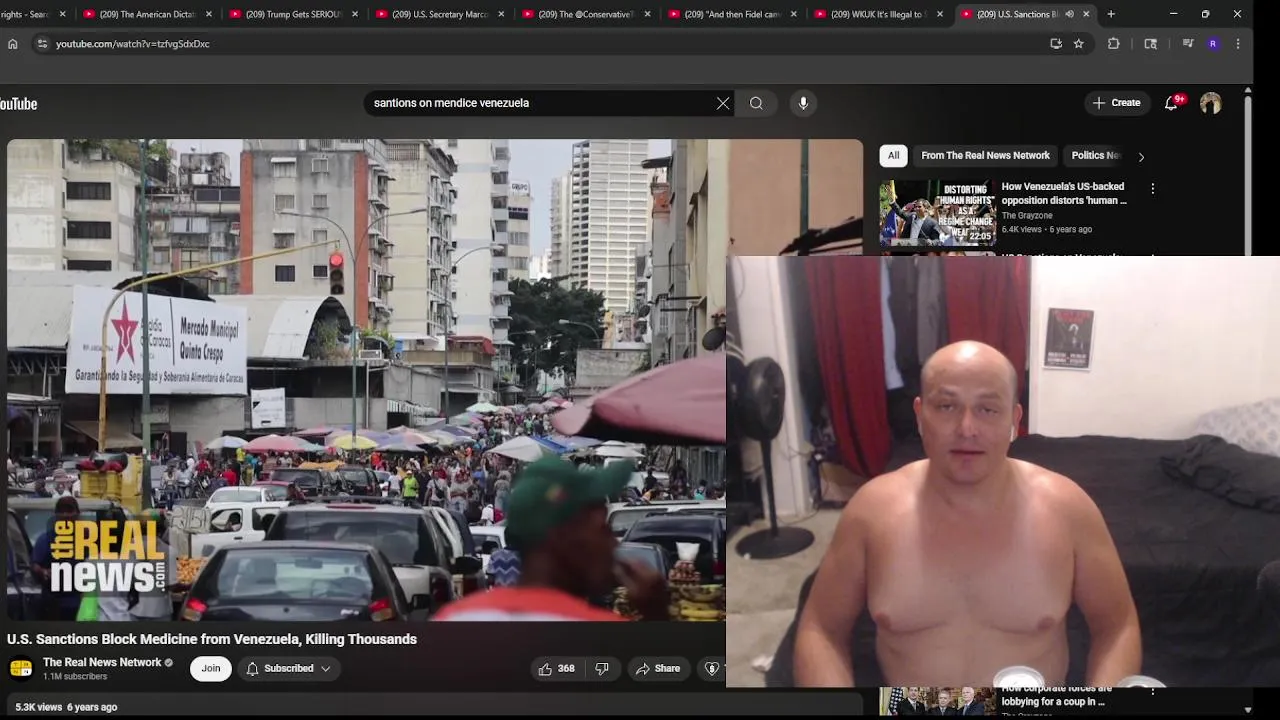Click the Thanks heart-dollar icon

[711, 668]
